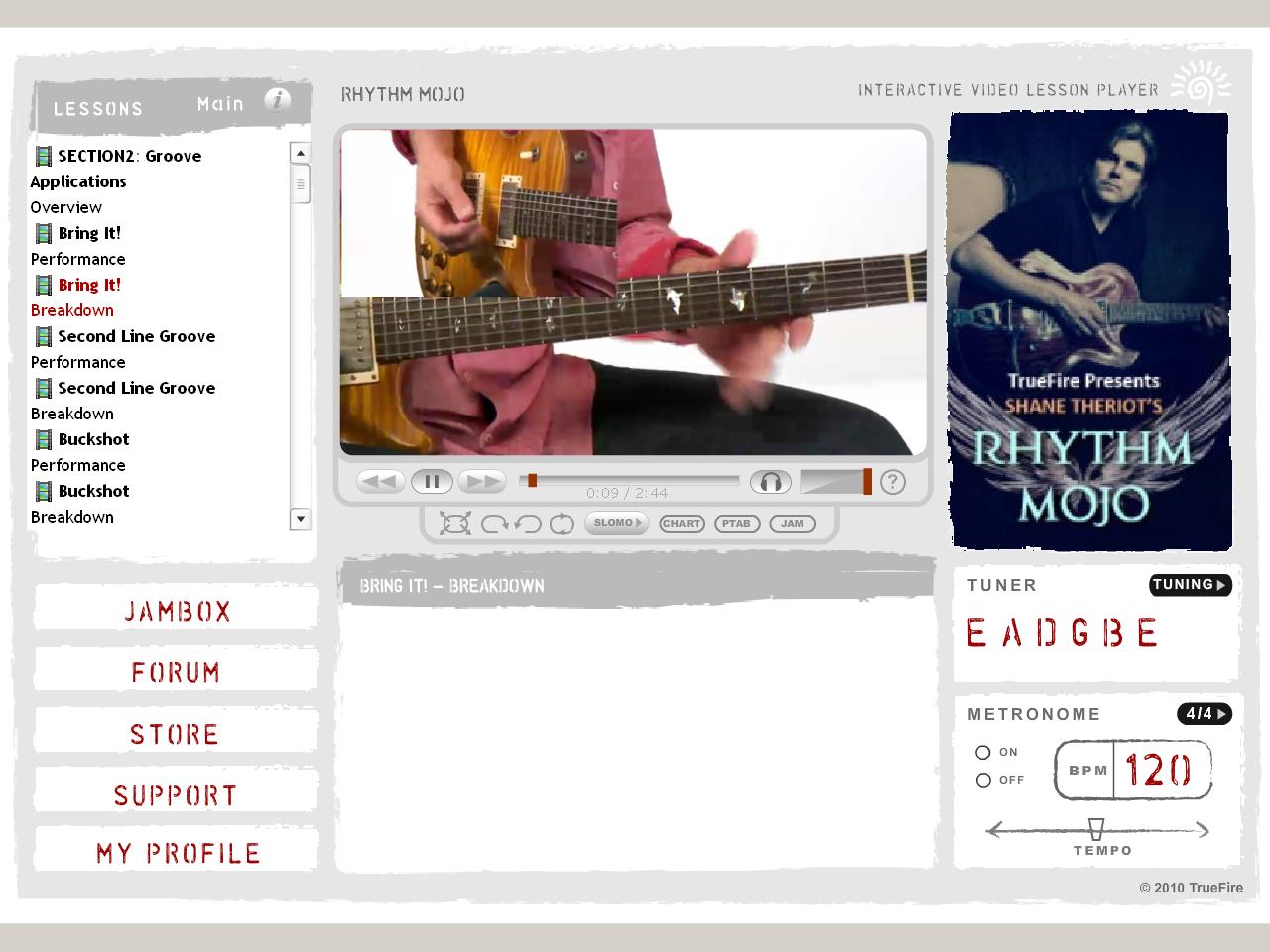Open the JAM track button
The width and height of the screenshot is (1270, 952).
click(x=792, y=524)
